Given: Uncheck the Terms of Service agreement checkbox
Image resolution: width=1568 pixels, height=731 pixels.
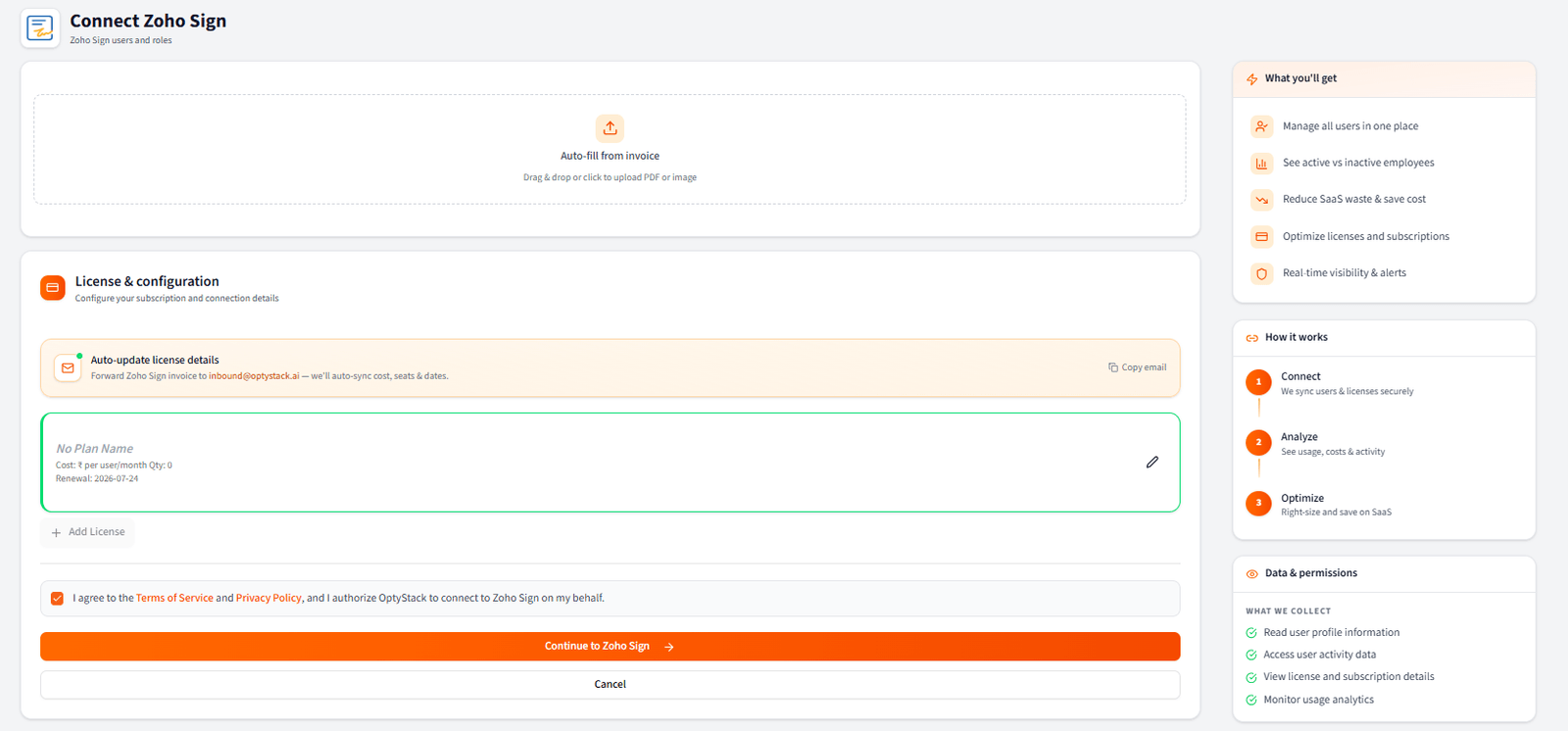Looking at the screenshot, I should tap(57, 599).
